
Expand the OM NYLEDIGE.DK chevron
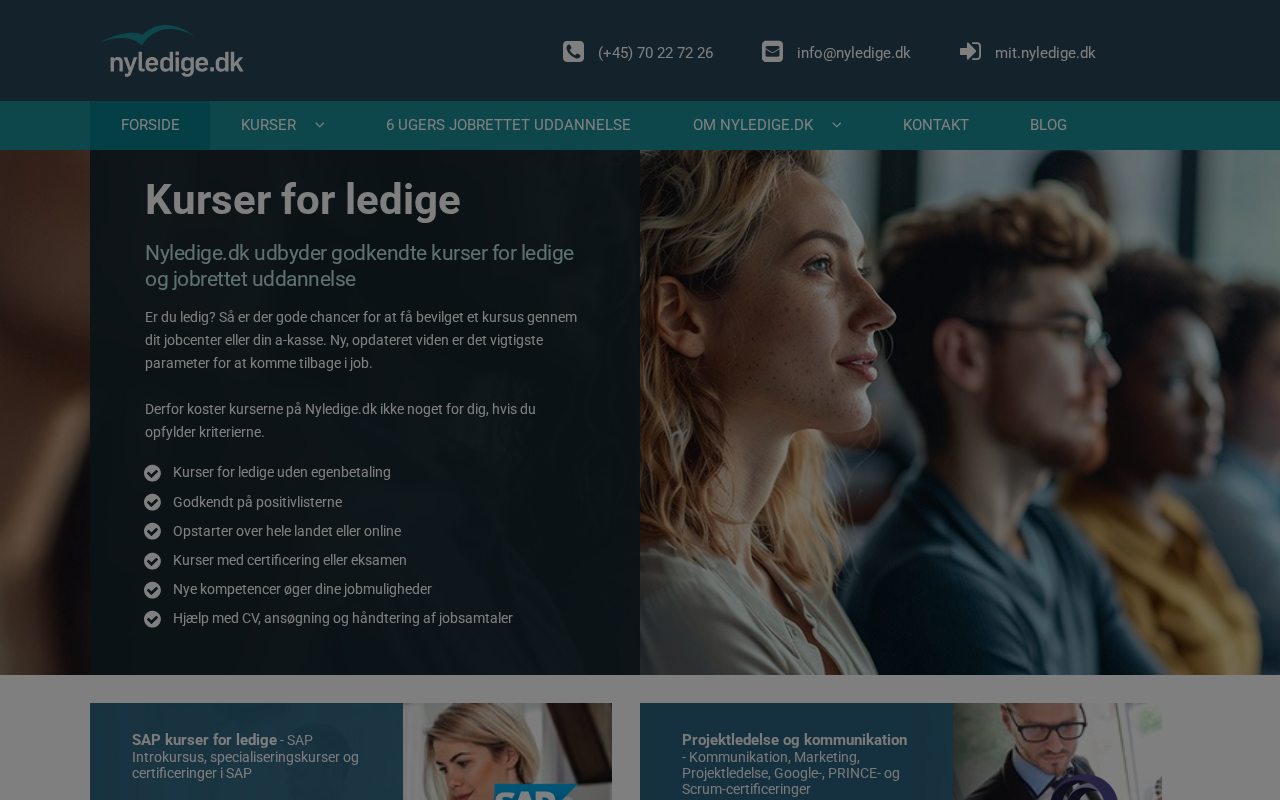click(x=837, y=125)
